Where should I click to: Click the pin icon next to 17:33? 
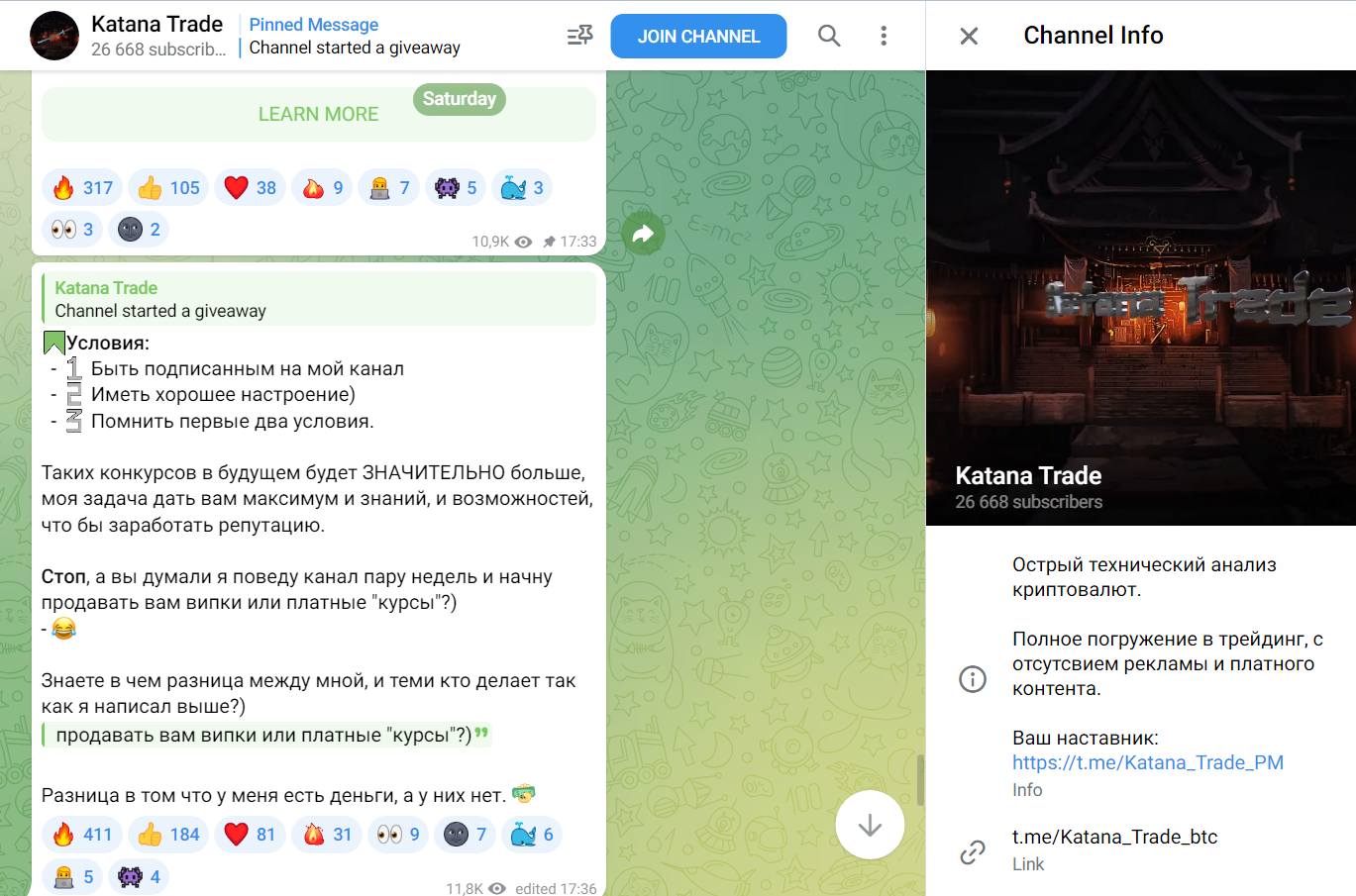(550, 242)
